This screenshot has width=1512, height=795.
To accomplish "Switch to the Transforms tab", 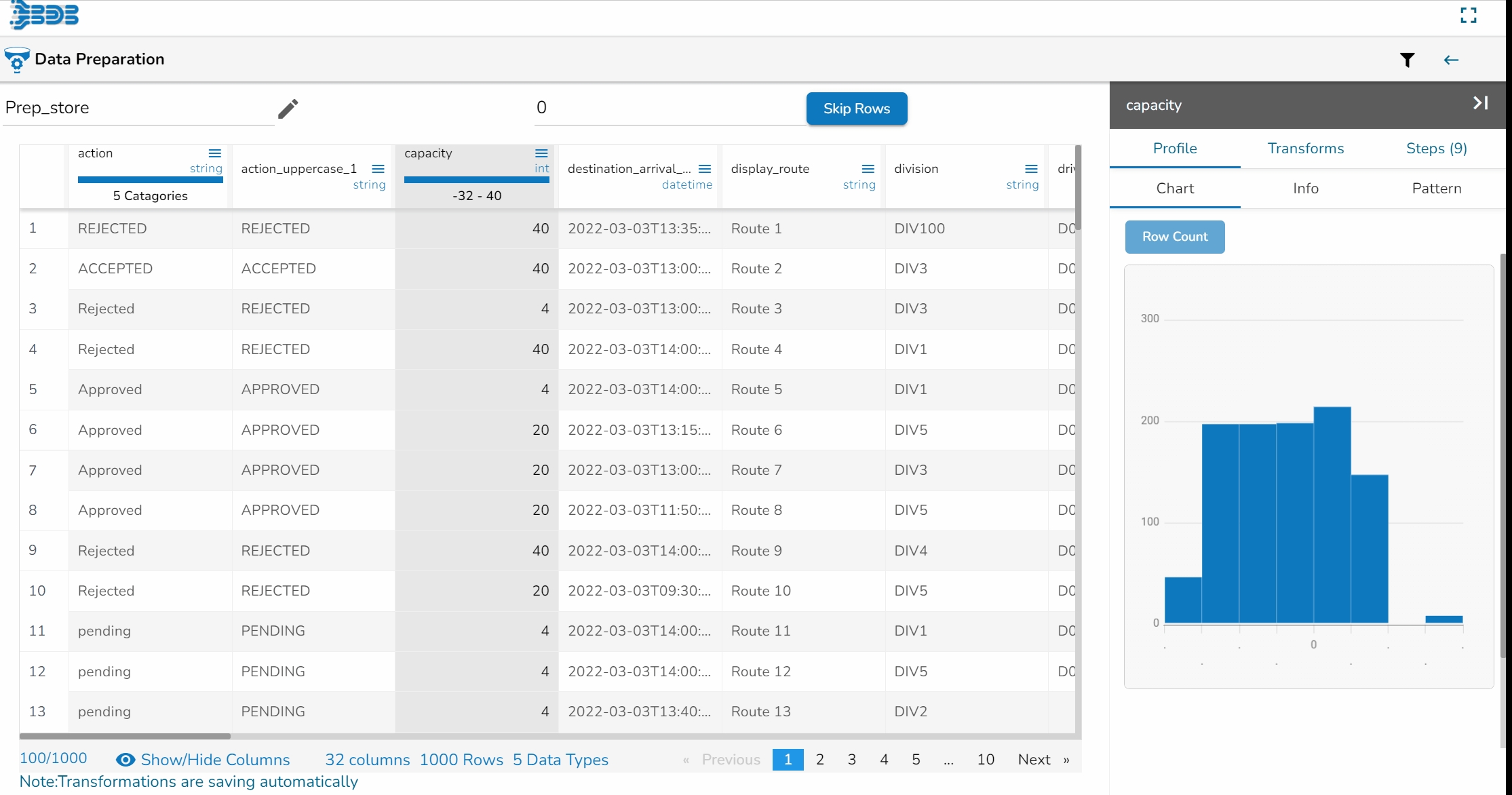I will pyautogui.click(x=1305, y=149).
